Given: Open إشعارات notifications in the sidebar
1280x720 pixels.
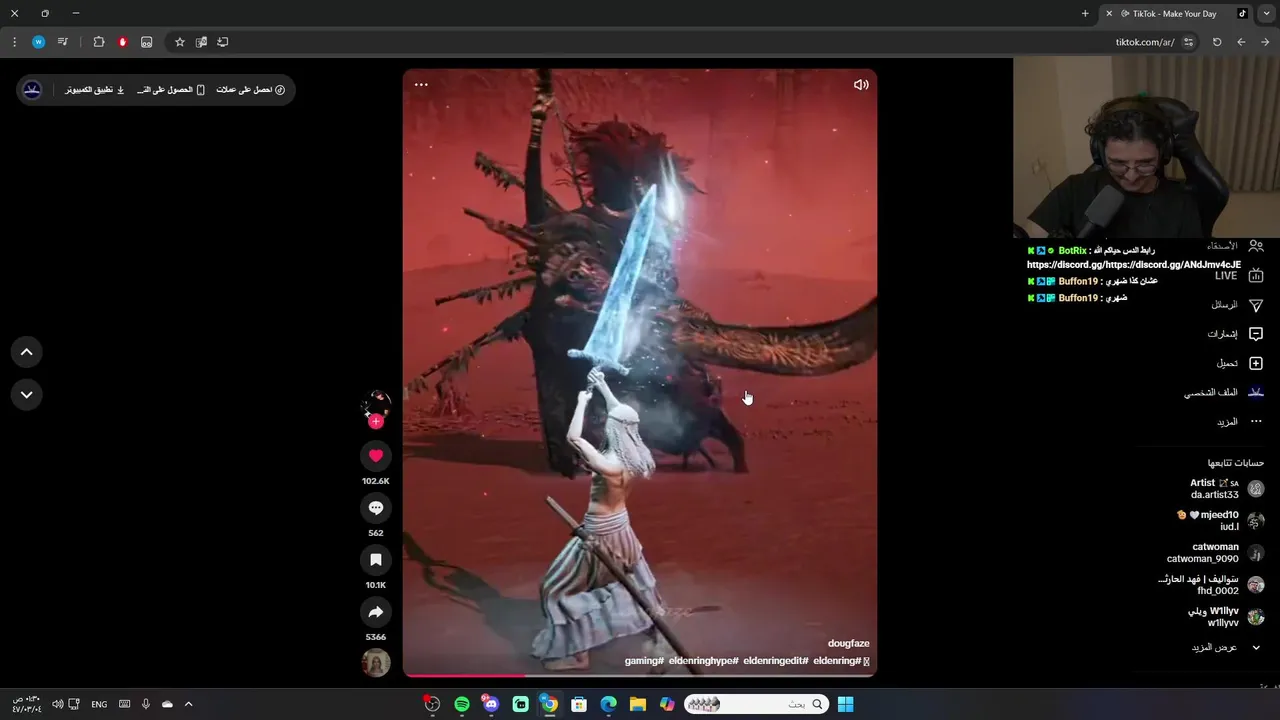Looking at the screenshot, I should [1234, 334].
